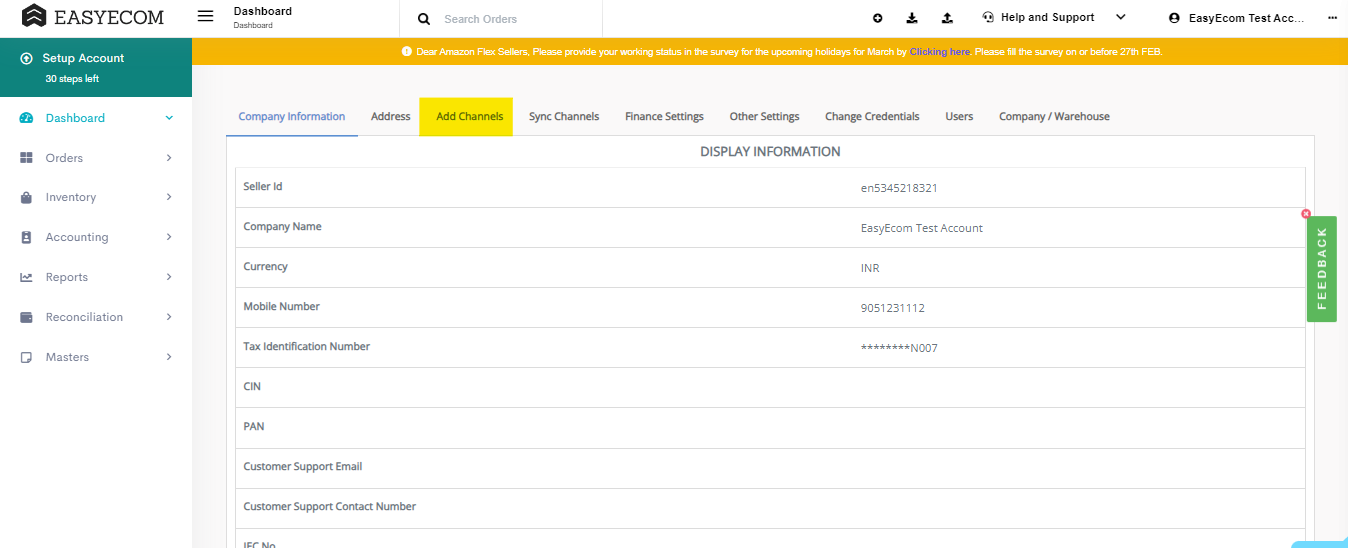Switch to Change Credentials tab

(872, 117)
